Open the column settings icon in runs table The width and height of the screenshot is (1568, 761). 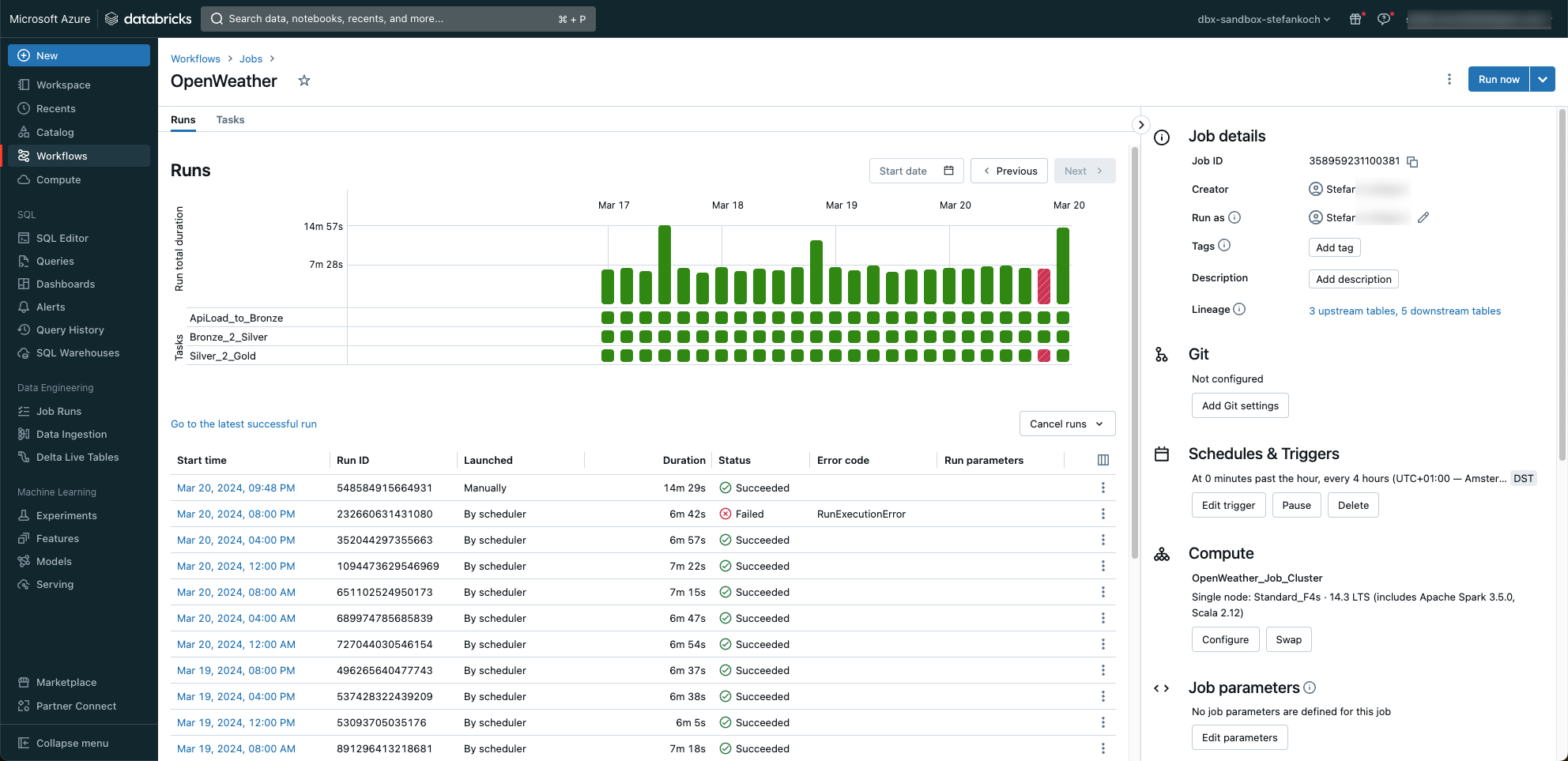[x=1102, y=460]
